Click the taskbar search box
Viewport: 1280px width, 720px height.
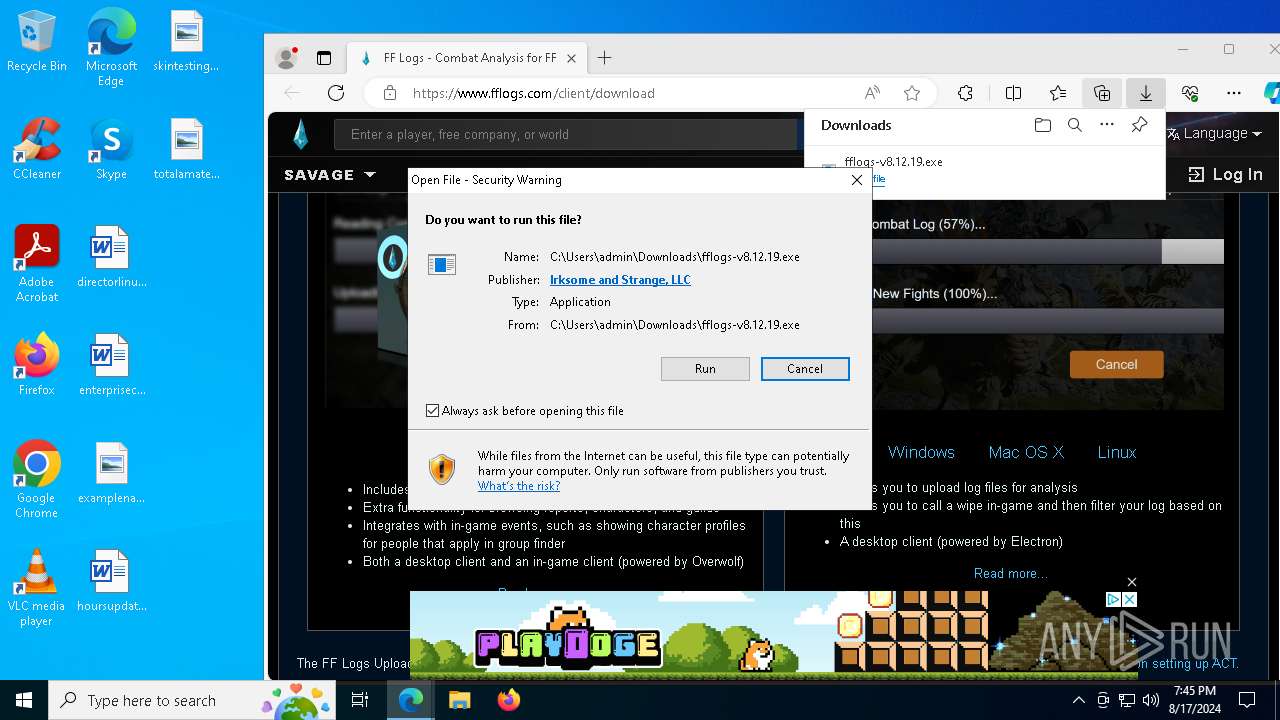[192, 700]
